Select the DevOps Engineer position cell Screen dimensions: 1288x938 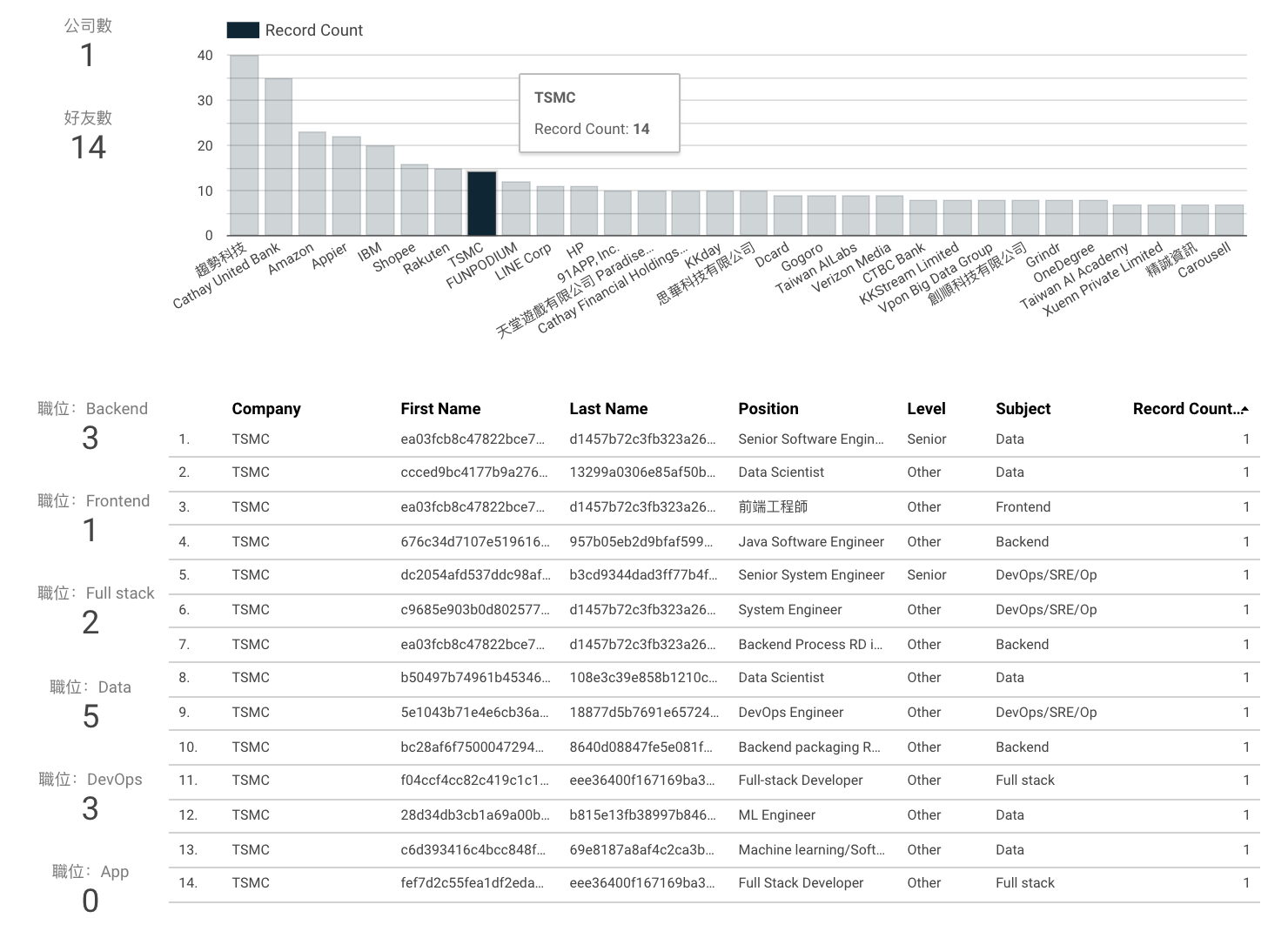(791, 713)
